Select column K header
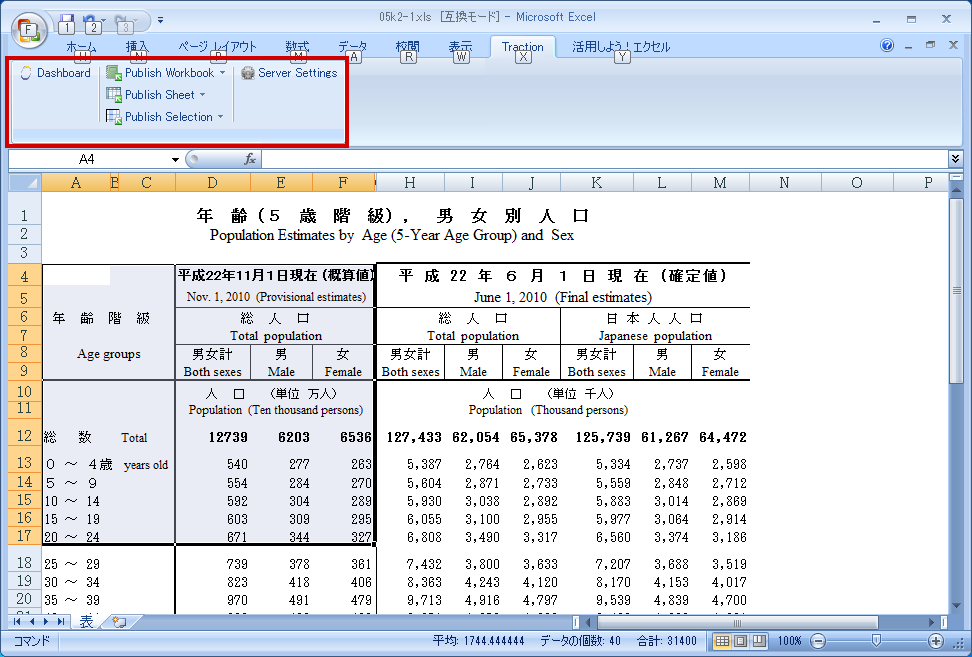 coord(596,182)
